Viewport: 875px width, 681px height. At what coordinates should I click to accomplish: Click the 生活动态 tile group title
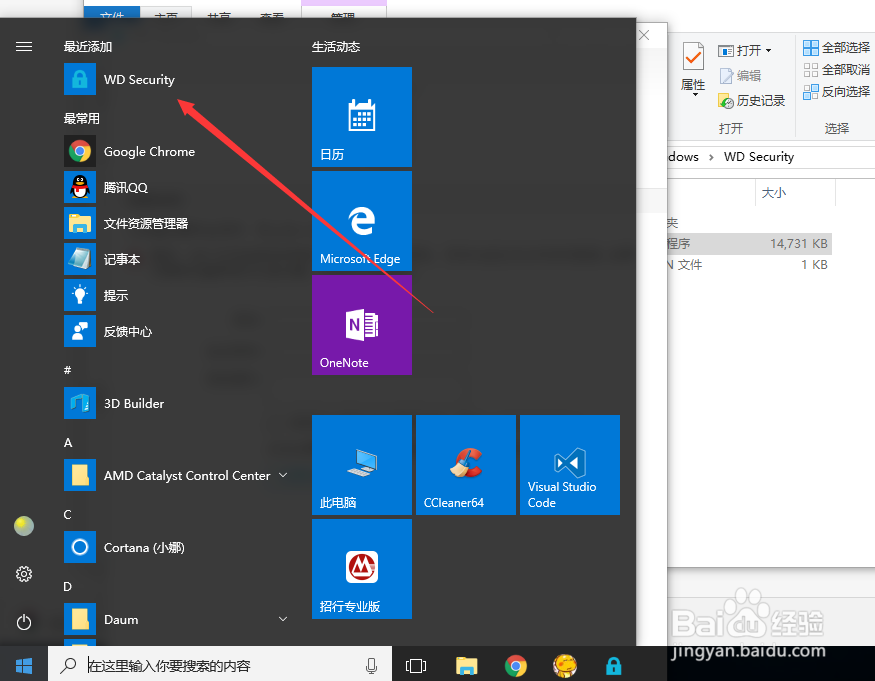coord(335,47)
